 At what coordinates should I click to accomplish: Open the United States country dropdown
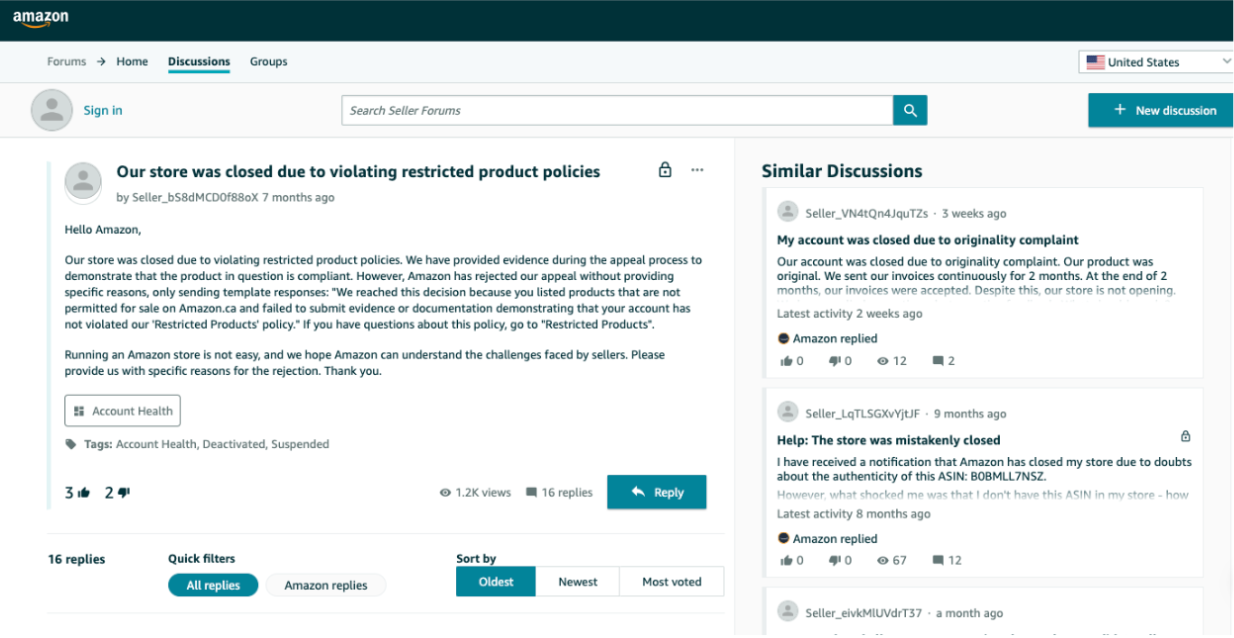pos(1157,62)
